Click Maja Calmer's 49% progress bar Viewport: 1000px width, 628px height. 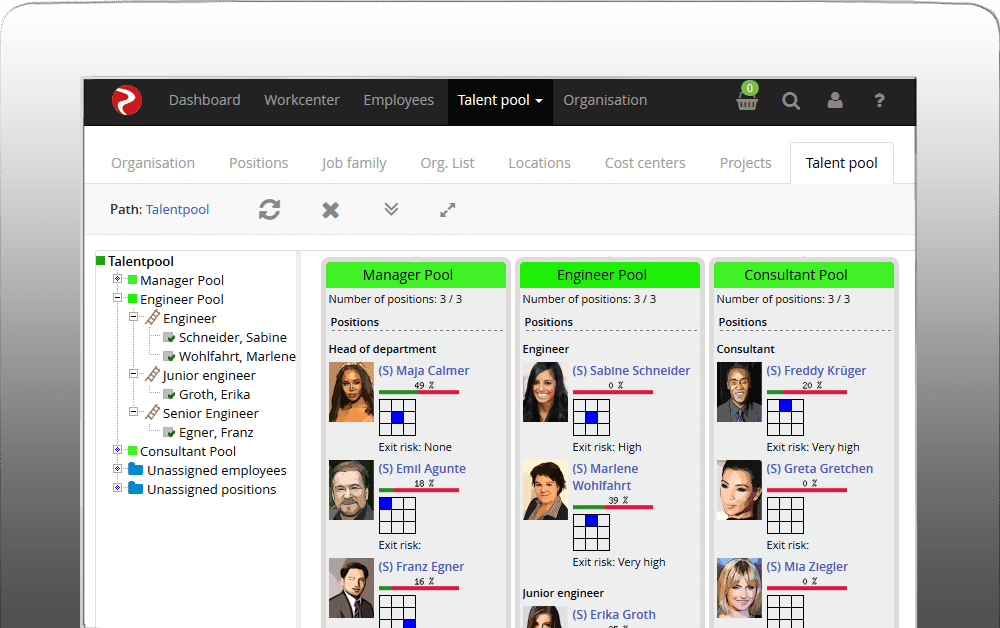[419, 391]
